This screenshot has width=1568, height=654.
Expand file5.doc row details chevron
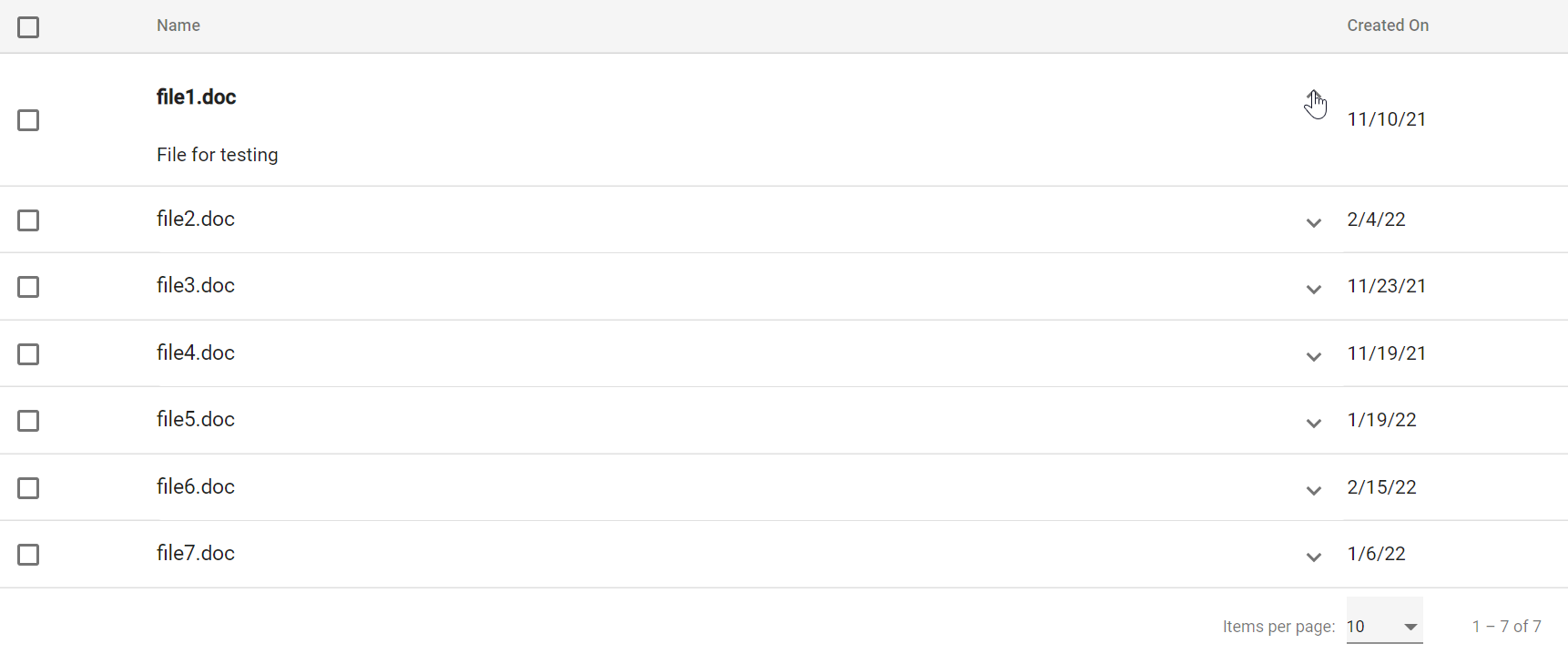pos(1313,423)
